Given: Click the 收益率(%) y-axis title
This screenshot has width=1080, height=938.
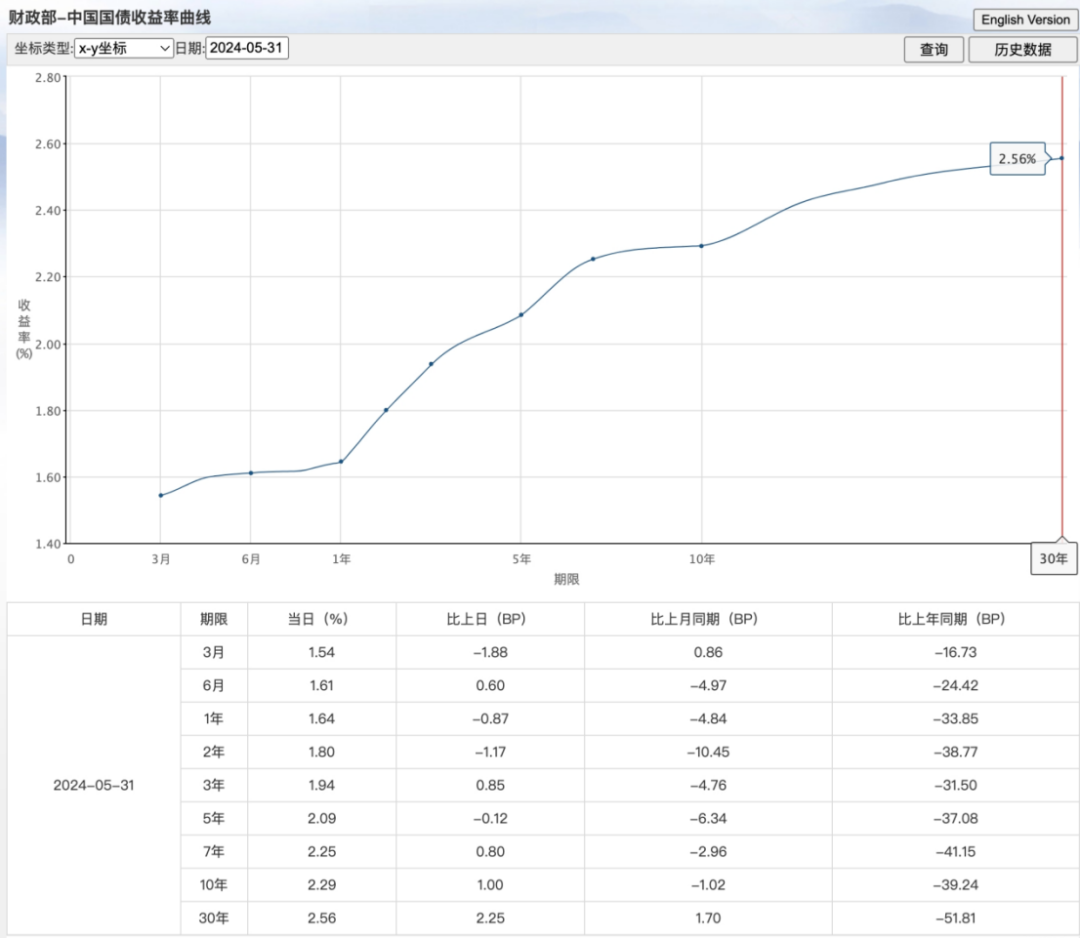Looking at the screenshot, I should 24,329.
